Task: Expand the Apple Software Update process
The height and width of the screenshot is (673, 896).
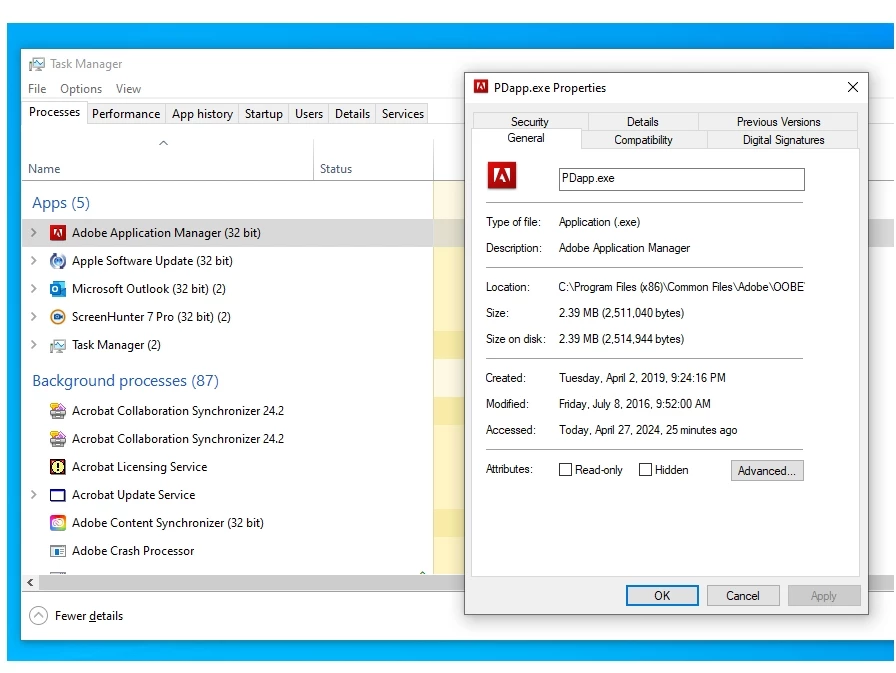Action: coord(34,261)
